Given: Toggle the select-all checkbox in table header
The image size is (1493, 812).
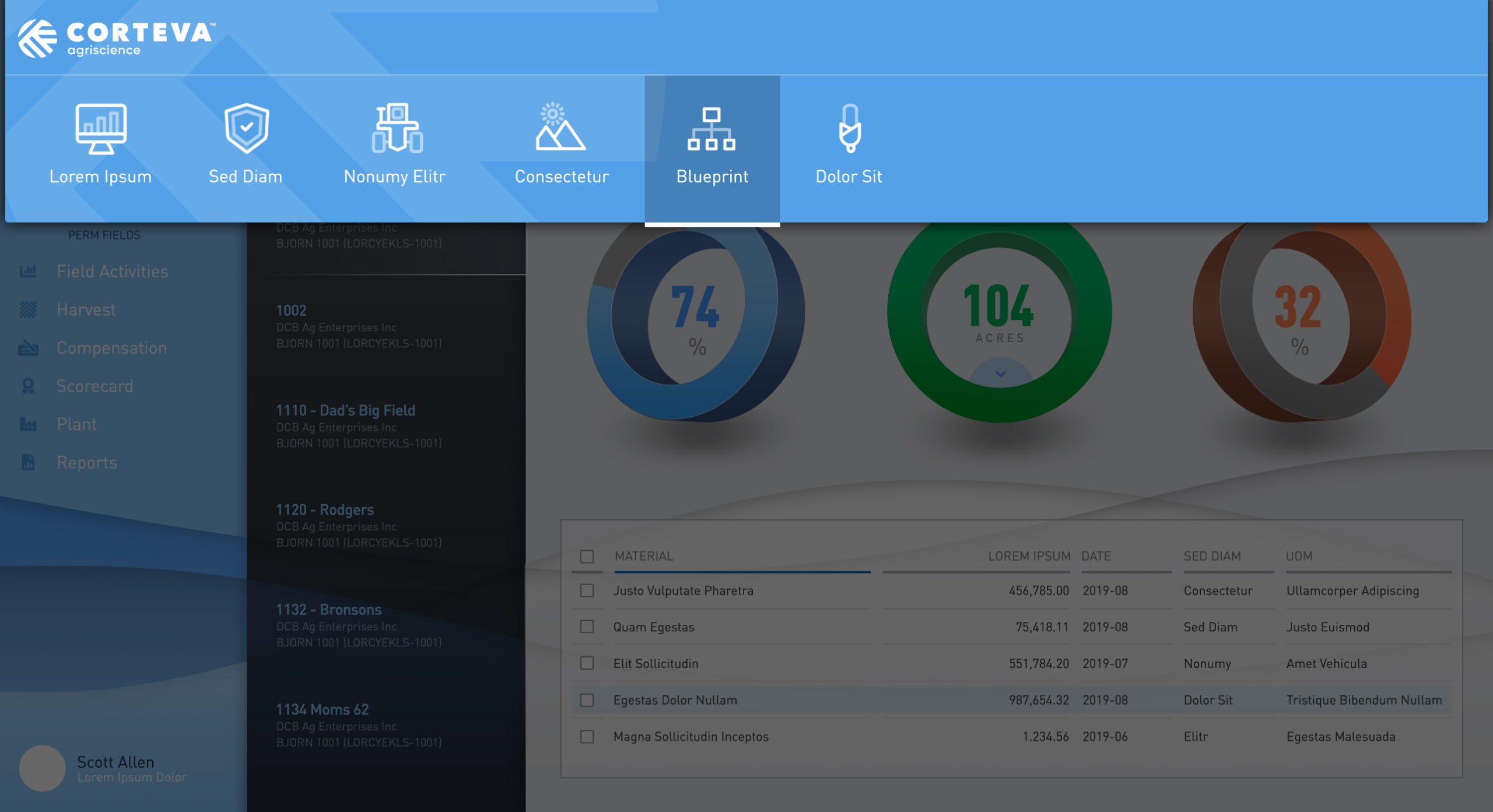Looking at the screenshot, I should click(x=587, y=557).
